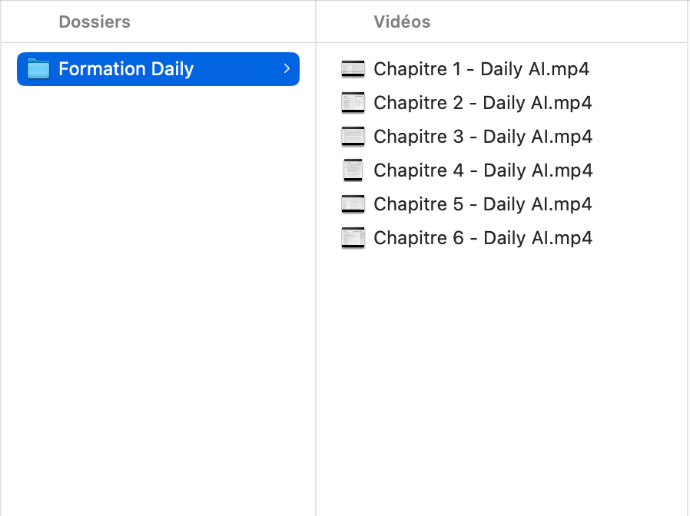Select the file name Chapitre 1 - Daily AI.mp4
The image size is (690, 516).
pos(481,69)
